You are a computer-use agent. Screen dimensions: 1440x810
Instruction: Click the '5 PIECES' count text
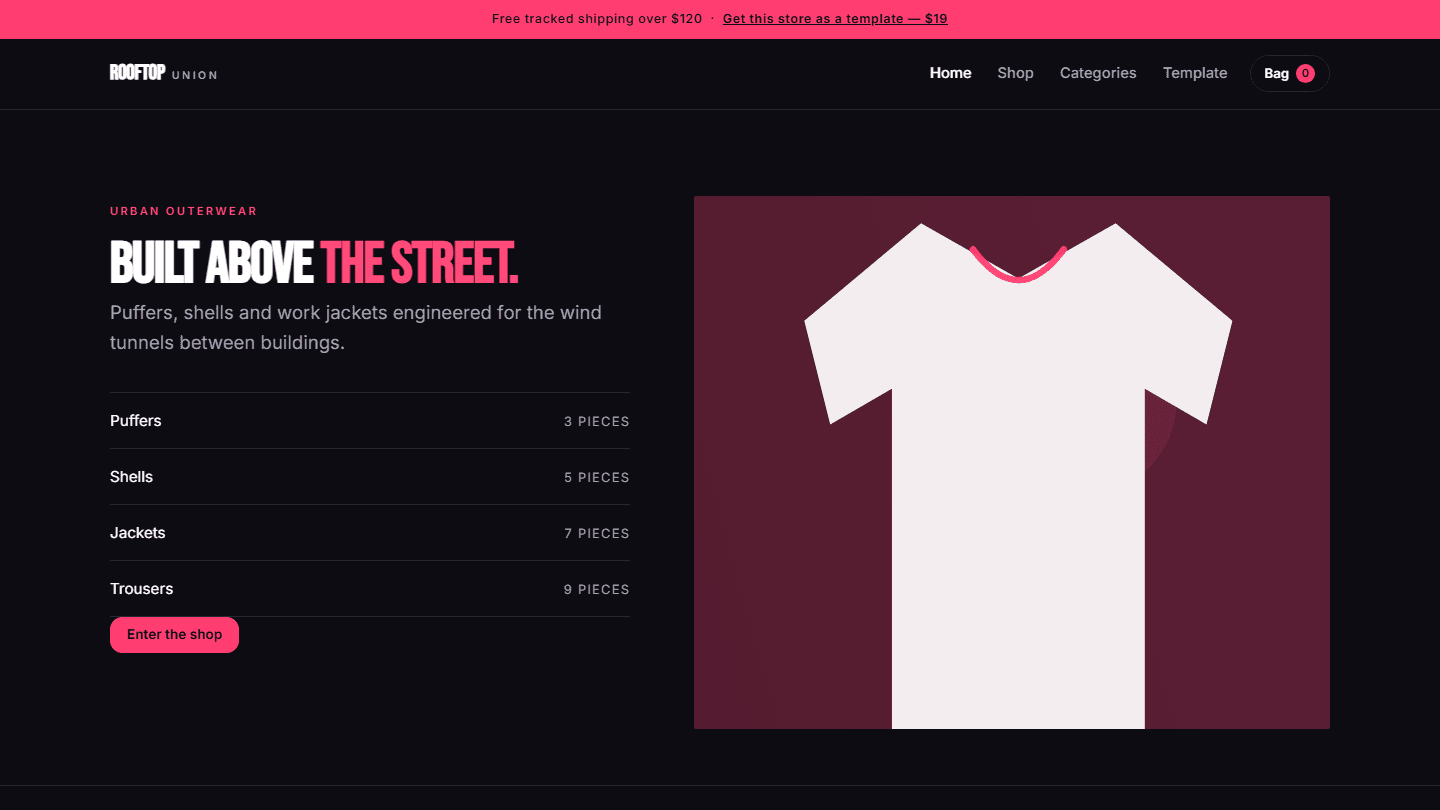[x=597, y=478]
